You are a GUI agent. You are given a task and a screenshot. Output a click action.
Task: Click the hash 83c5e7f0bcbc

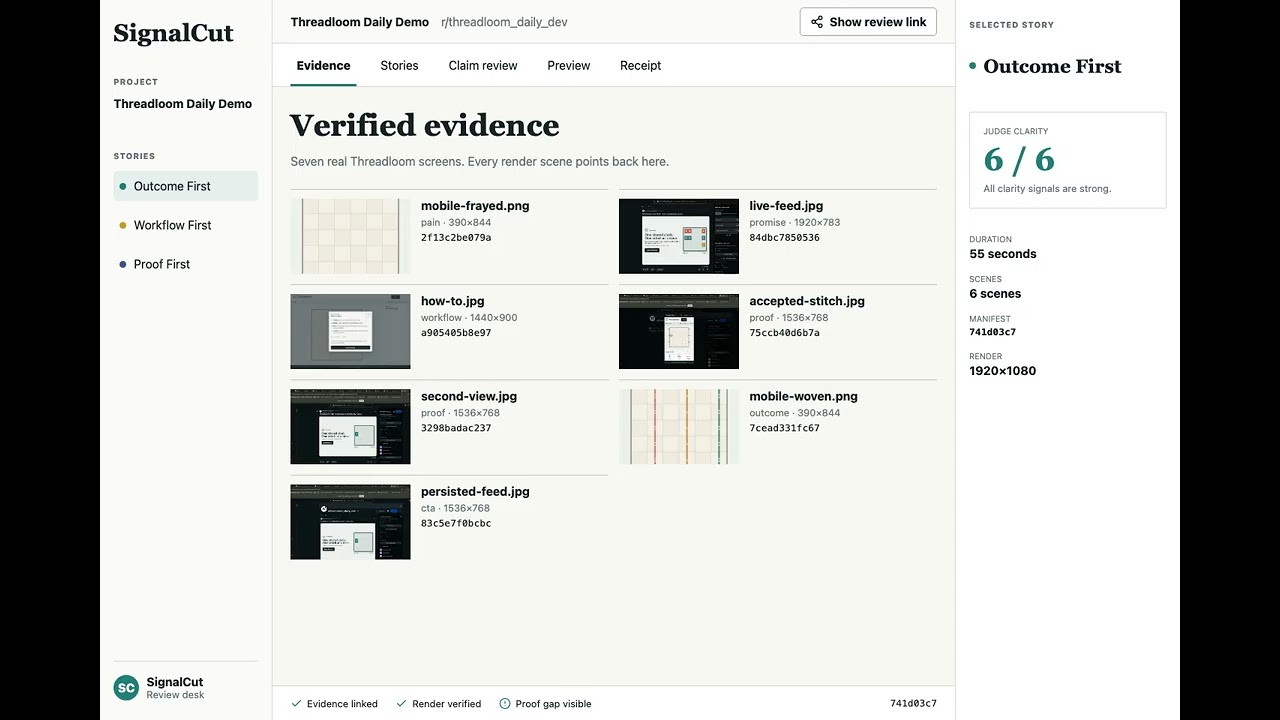pyautogui.click(x=456, y=523)
